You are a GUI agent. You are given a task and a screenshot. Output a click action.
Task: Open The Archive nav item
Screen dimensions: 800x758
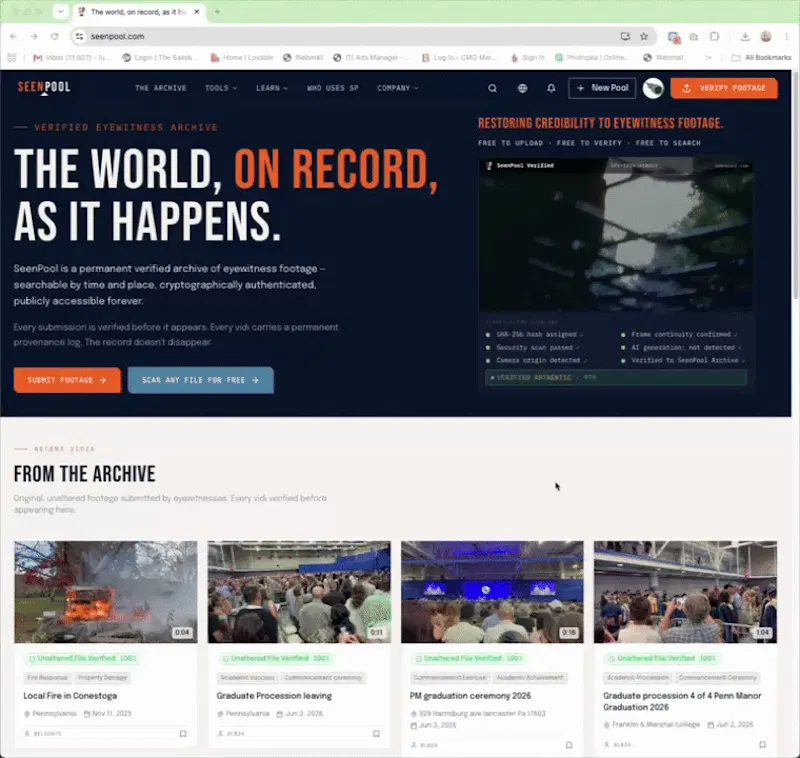point(161,88)
